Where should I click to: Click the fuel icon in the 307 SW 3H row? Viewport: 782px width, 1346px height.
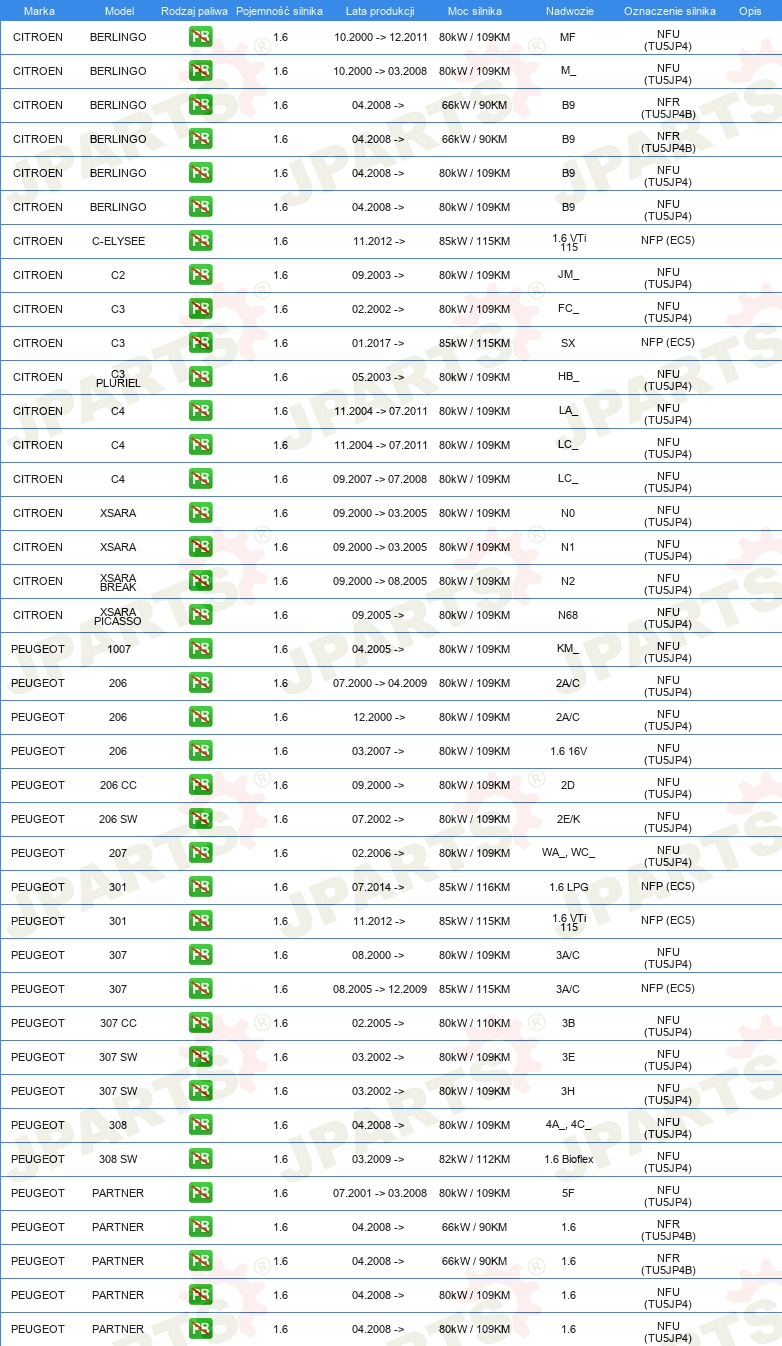coord(200,1091)
